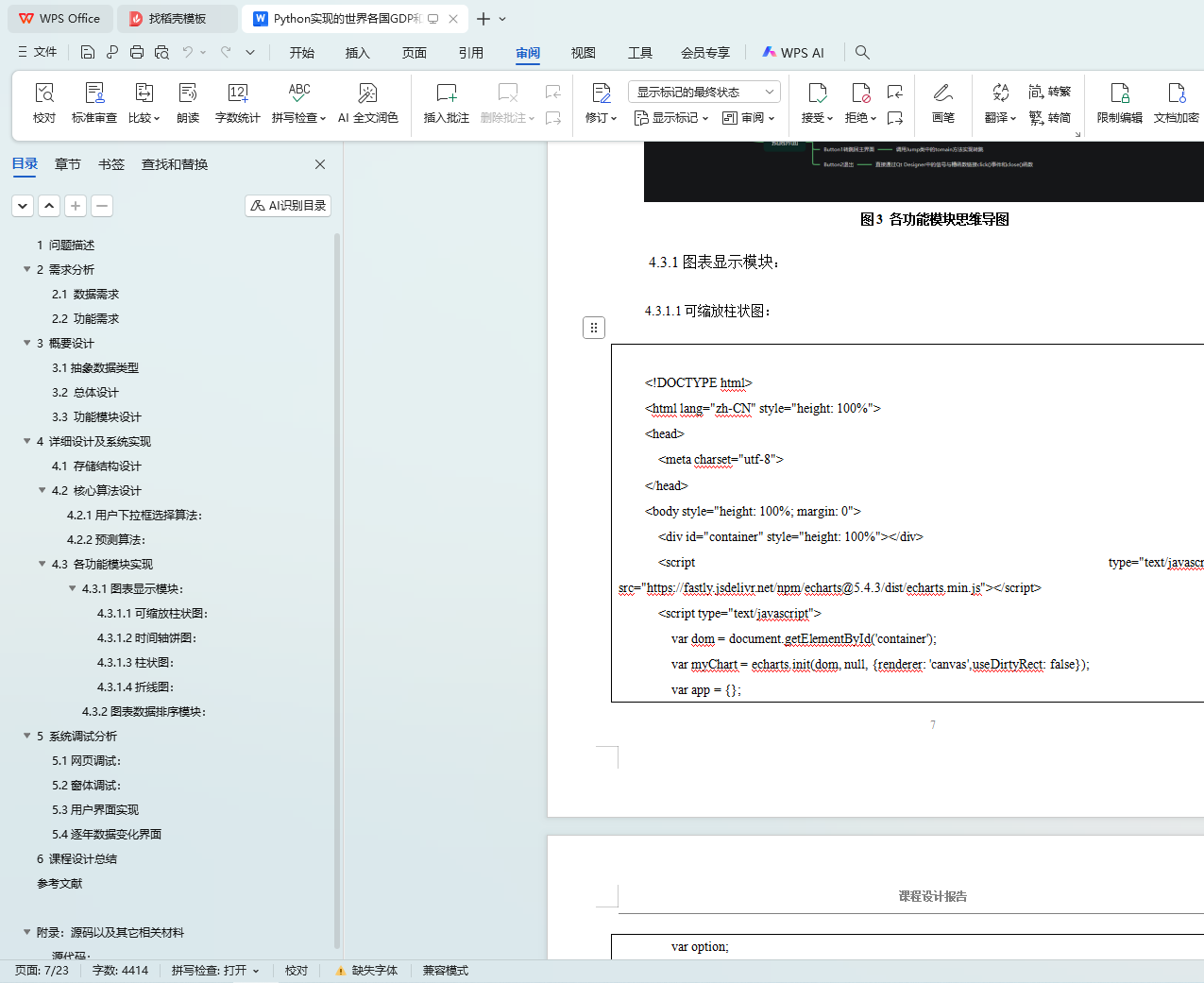This screenshot has height=983, width=1204.
Task: Close the outline navigation panel
Action: click(x=320, y=164)
